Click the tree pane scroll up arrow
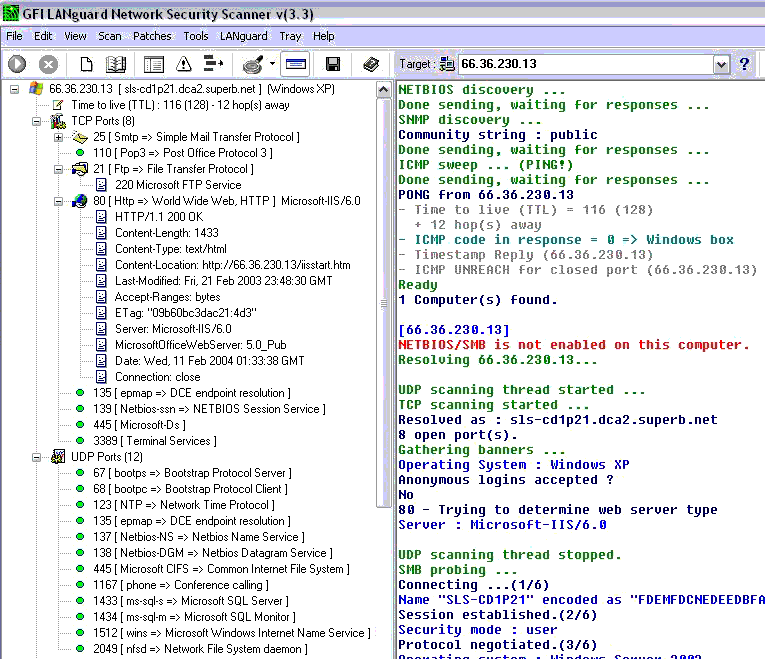 coord(383,90)
